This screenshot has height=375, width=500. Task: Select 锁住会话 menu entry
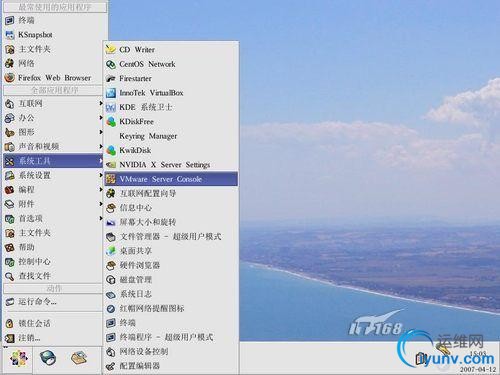tap(53, 323)
